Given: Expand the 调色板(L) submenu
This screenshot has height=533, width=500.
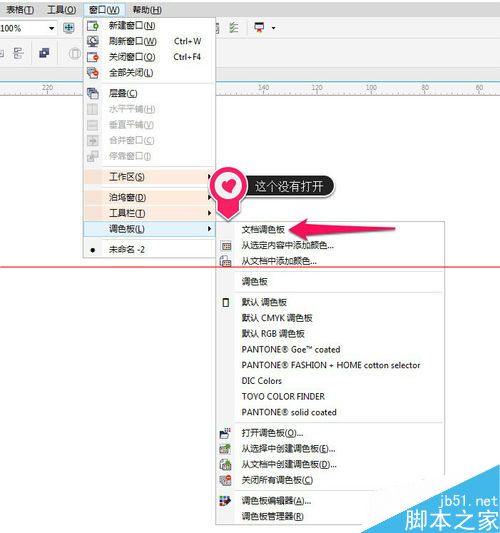Looking at the screenshot, I should (x=149, y=229).
